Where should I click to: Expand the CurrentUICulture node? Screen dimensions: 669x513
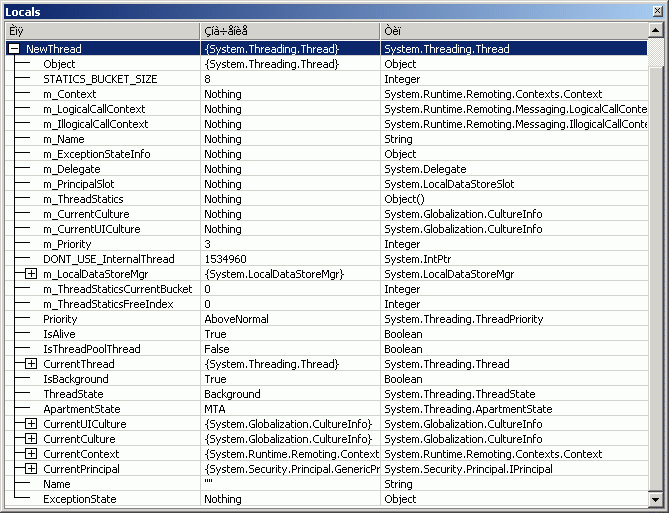(31, 423)
